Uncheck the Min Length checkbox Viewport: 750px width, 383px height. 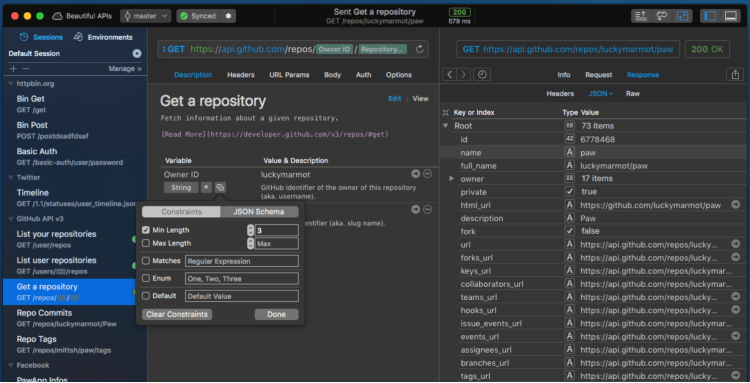(146, 230)
